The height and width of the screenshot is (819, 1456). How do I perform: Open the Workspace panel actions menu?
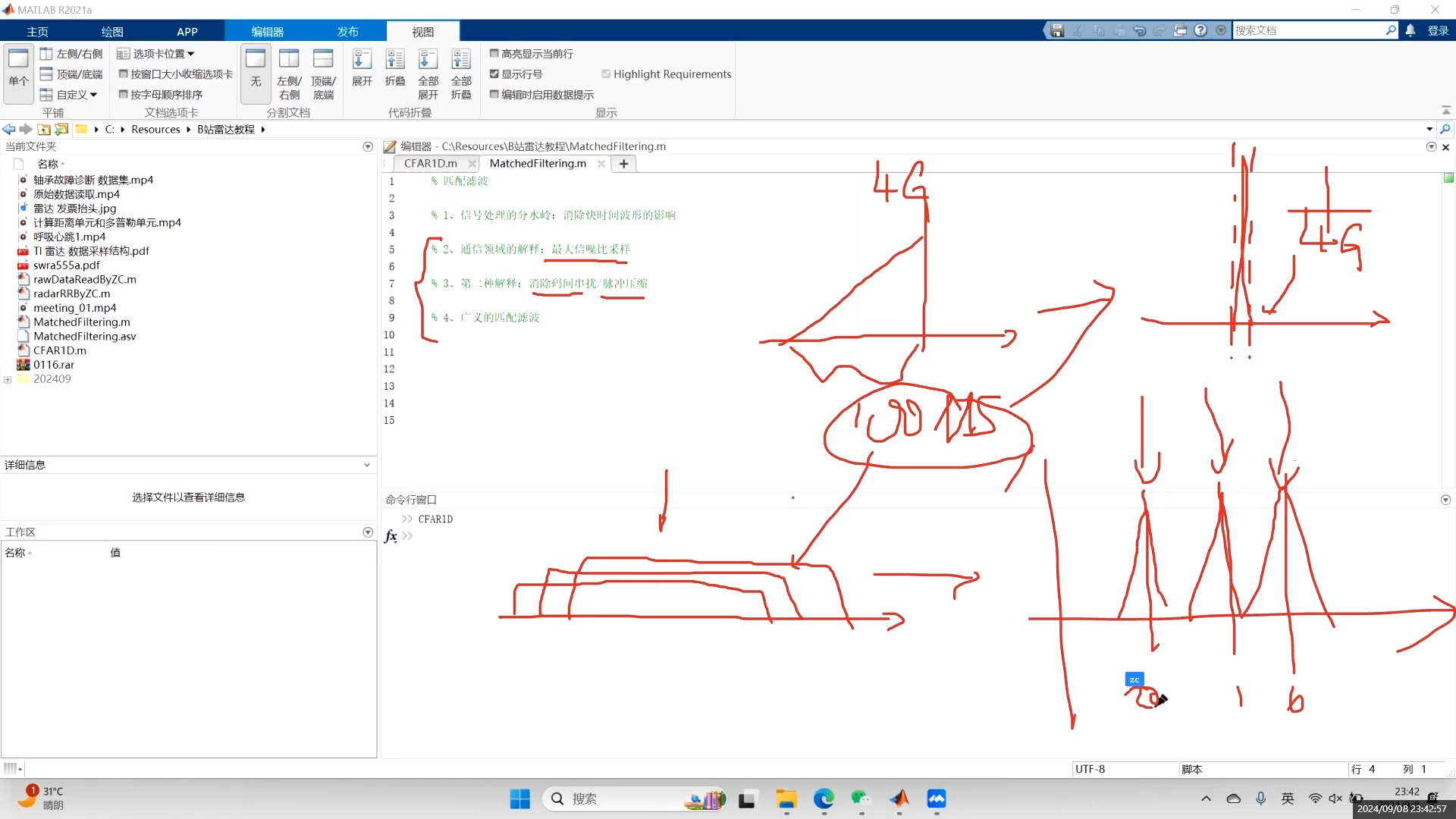tap(368, 532)
